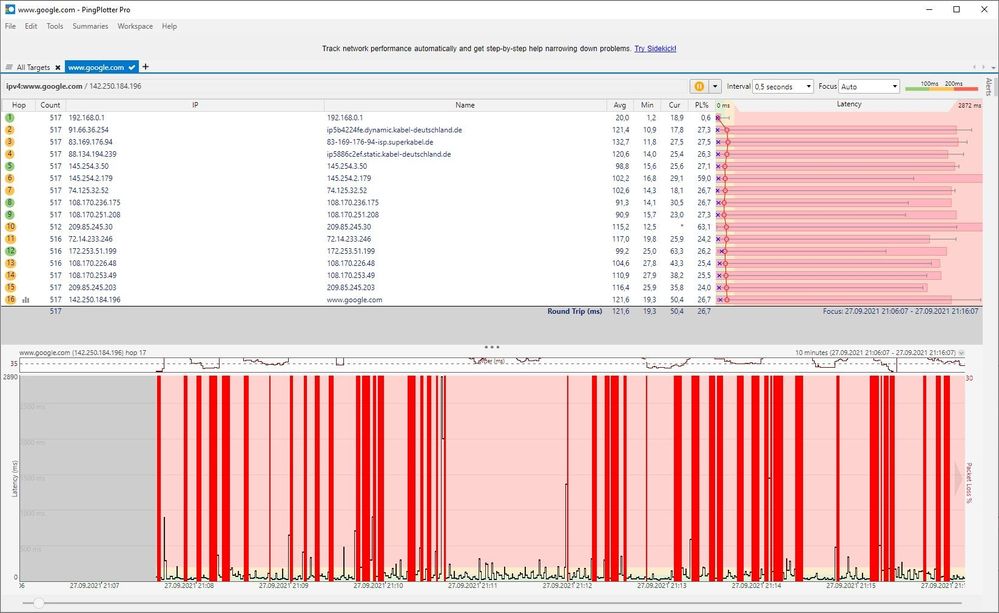This screenshot has height=613, width=999.
Task: Select hop 5 green circle icon
Action: 10,166
